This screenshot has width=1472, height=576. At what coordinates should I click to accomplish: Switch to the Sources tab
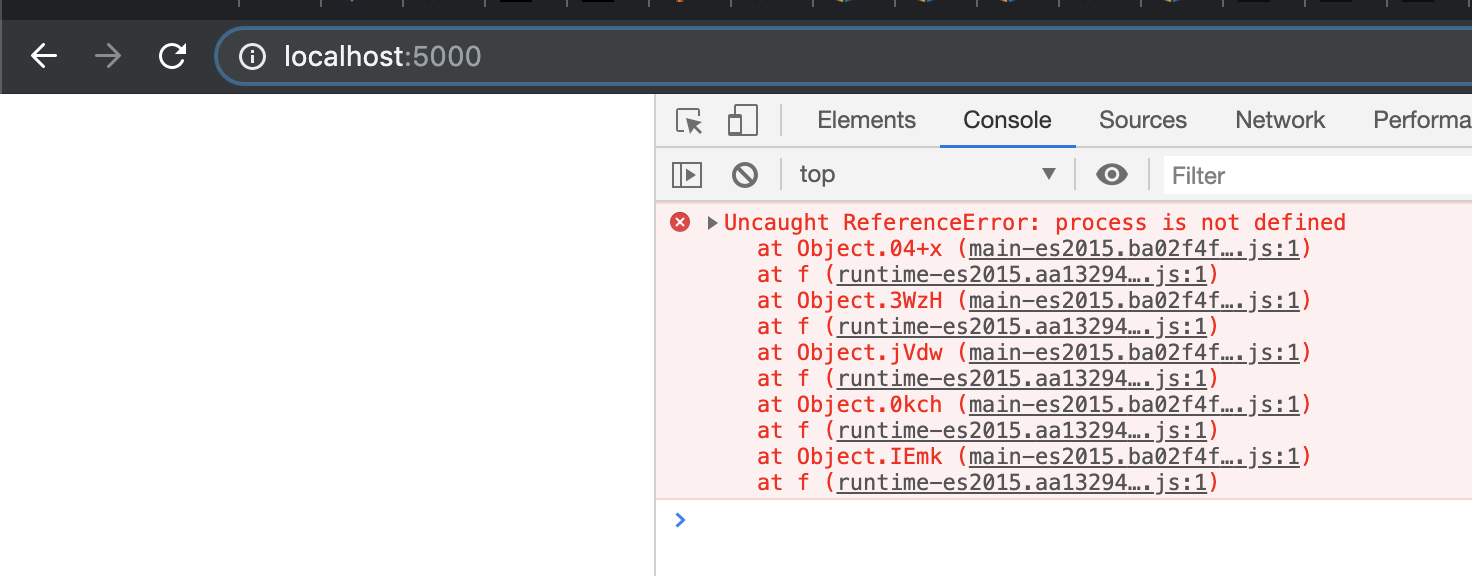tap(1142, 120)
